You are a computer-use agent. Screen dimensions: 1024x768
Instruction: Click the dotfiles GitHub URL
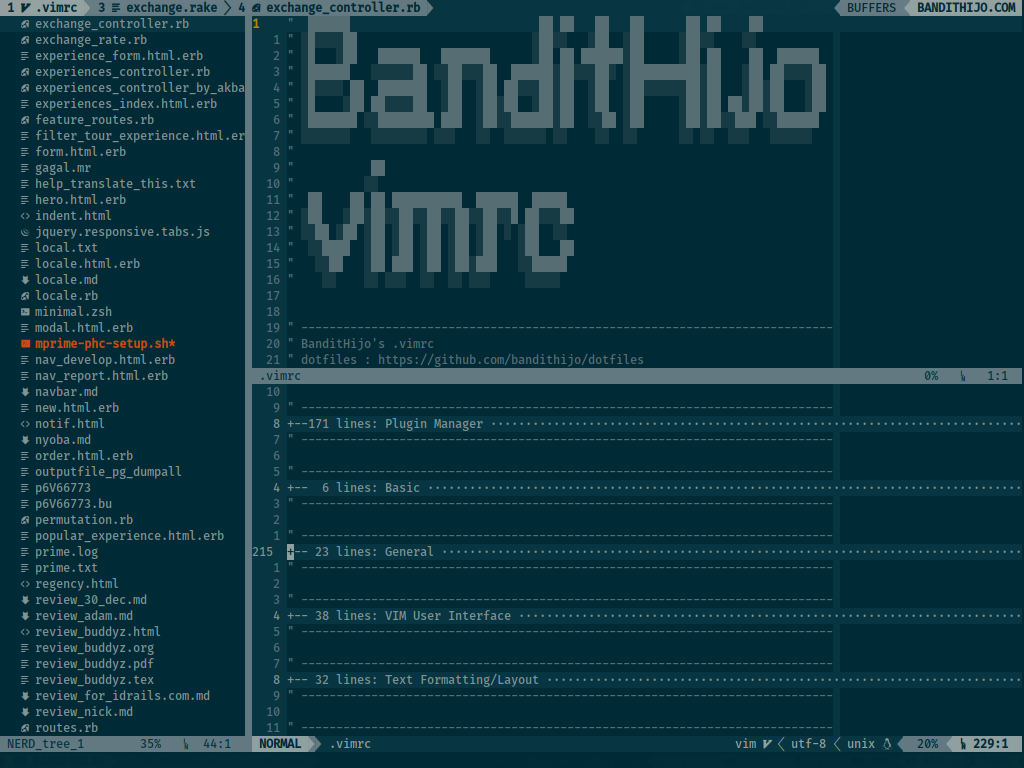point(510,360)
